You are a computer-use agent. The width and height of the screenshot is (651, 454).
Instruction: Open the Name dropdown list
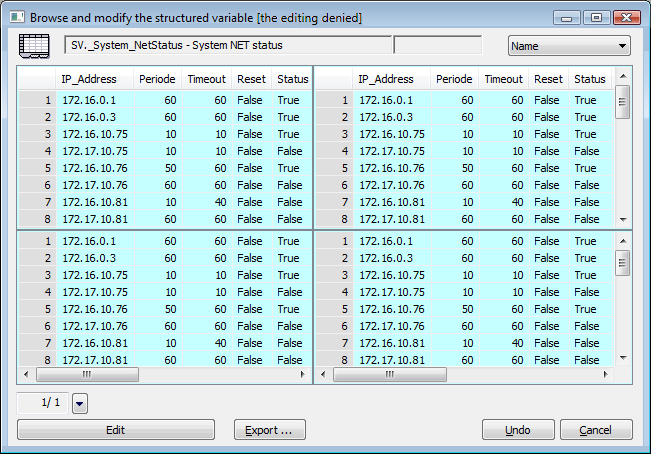coord(569,46)
